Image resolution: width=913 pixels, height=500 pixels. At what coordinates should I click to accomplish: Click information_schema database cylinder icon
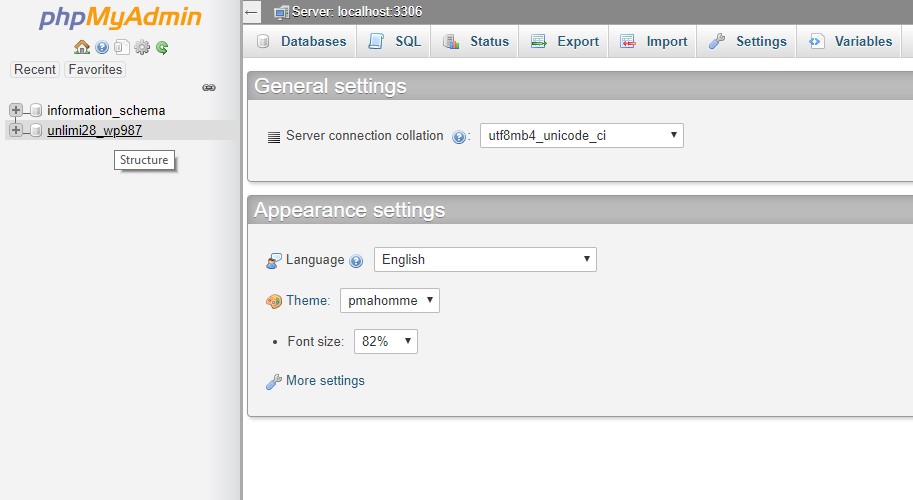[36, 110]
